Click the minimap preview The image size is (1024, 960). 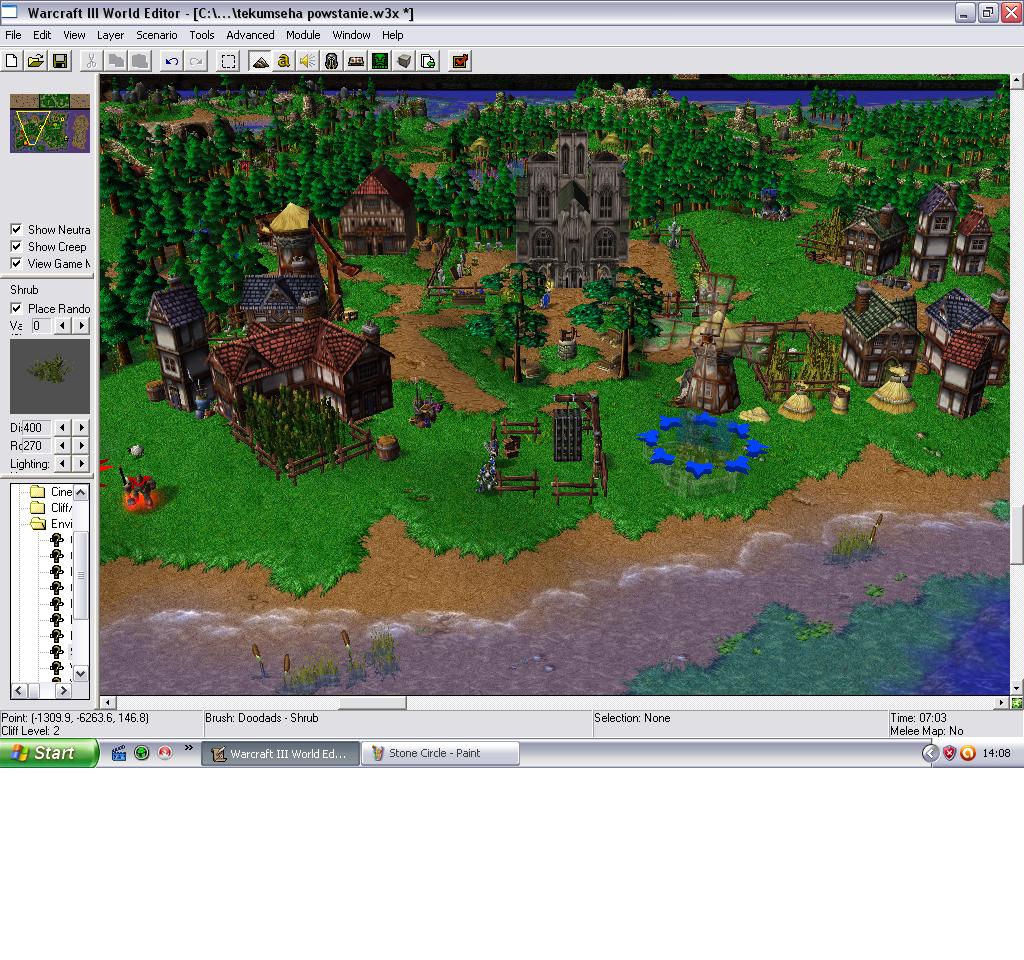pos(50,123)
